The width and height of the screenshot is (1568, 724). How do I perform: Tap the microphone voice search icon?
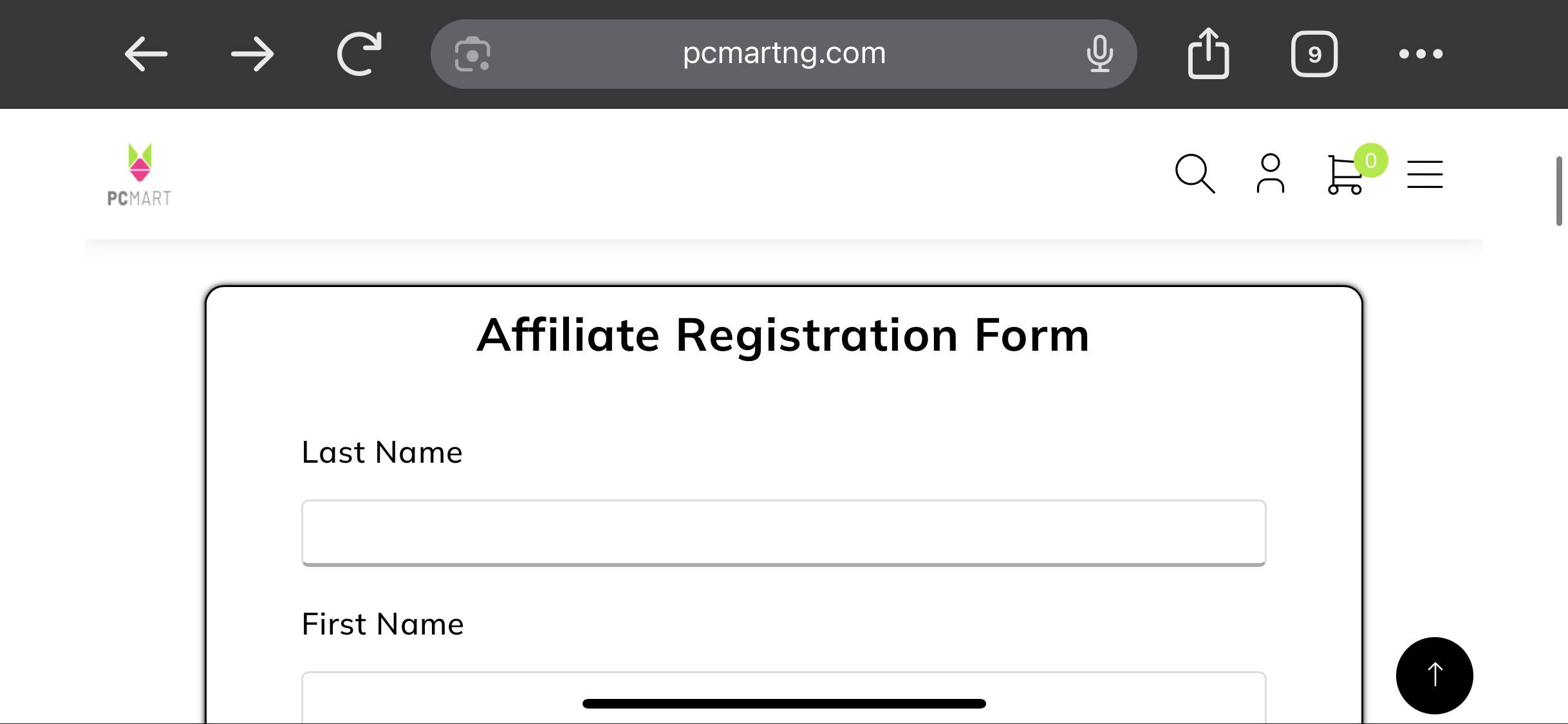1099,53
